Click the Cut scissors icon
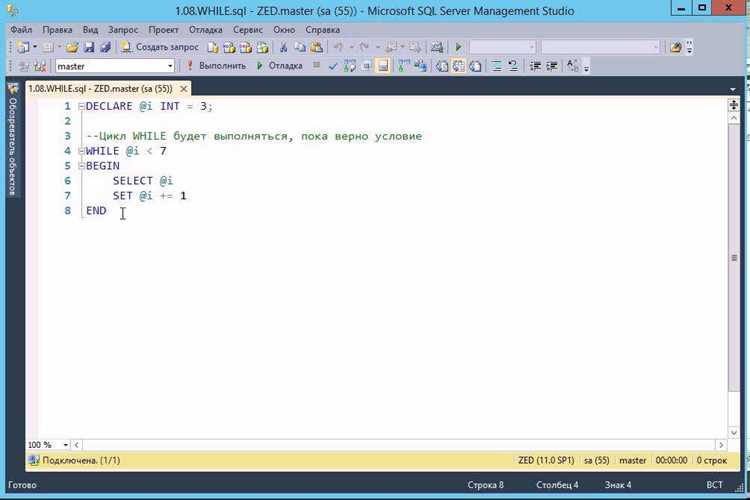Screen dimensions: 750x500 pos(283,47)
